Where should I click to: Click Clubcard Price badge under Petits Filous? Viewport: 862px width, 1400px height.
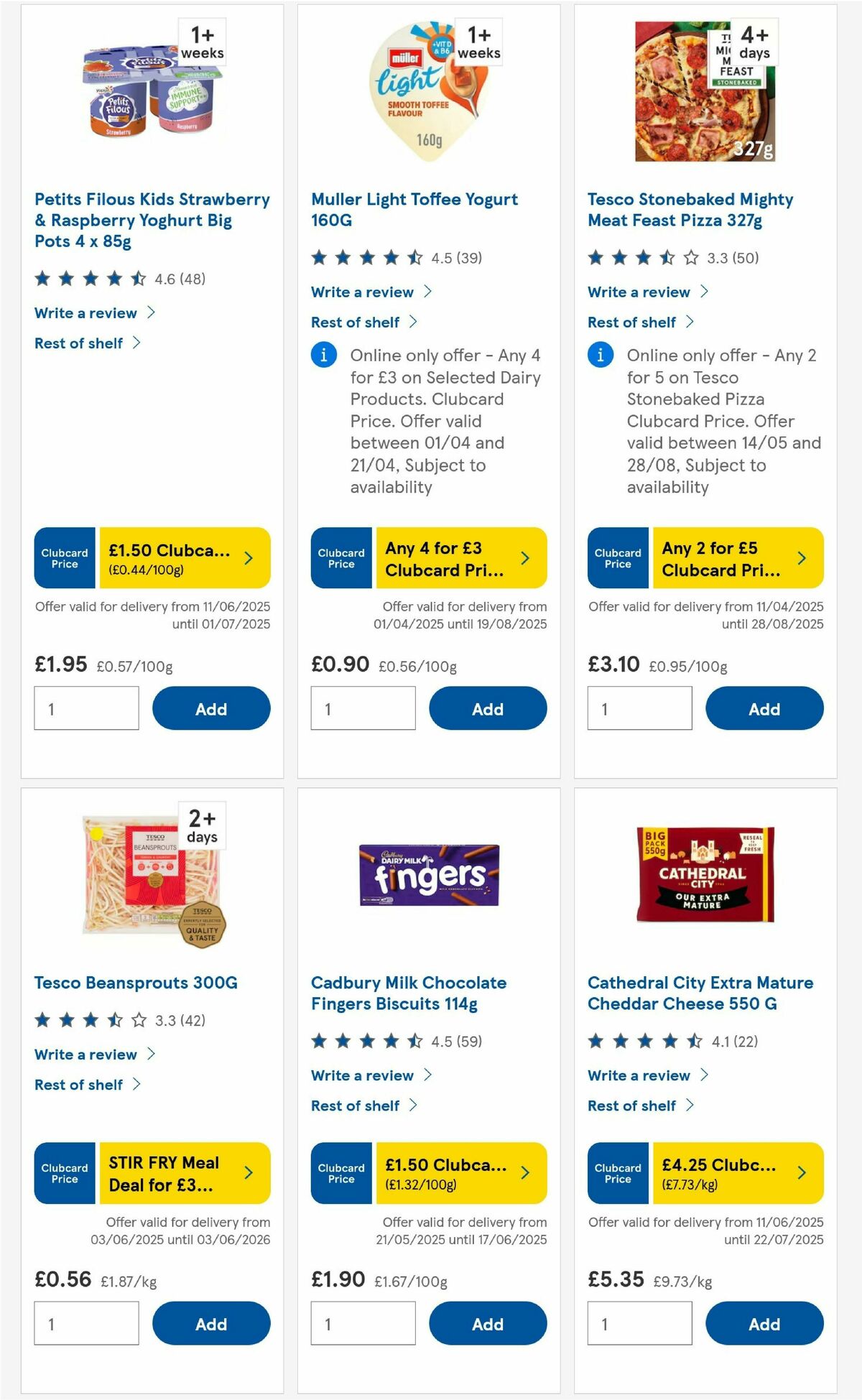tap(64, 558)
